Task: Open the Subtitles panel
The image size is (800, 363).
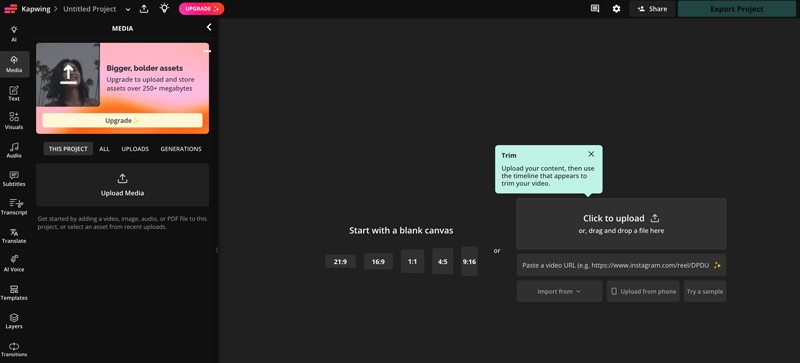Action: [14, 179]
